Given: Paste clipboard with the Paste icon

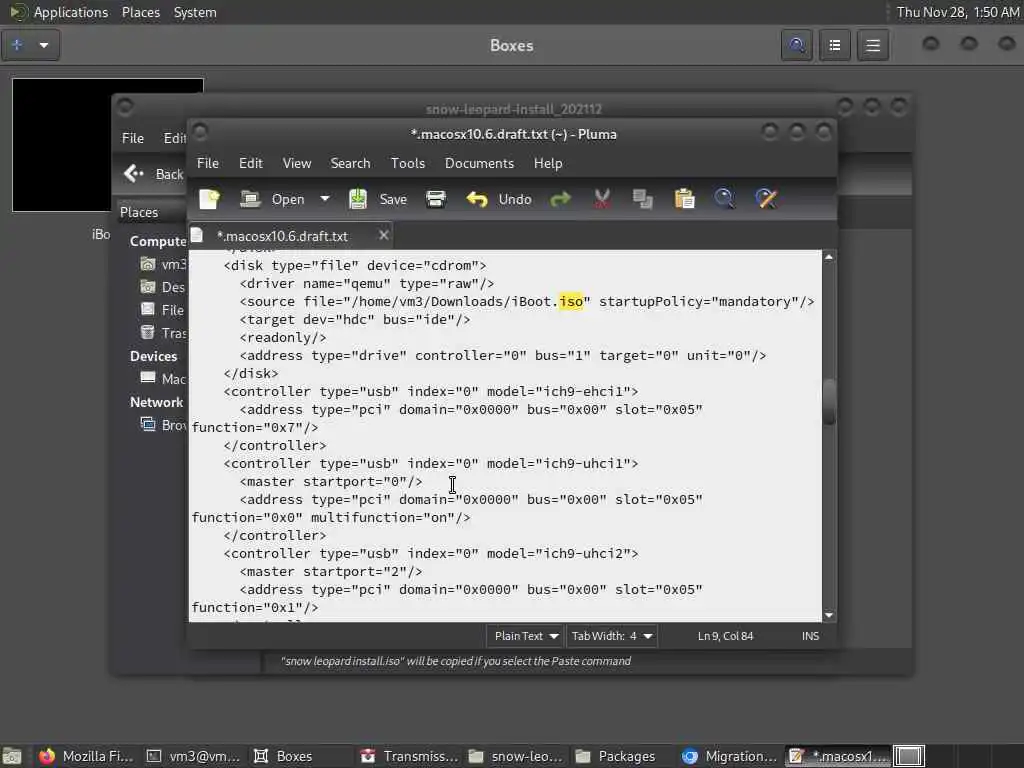Looking at the screenshot, I should pos(684,199).
